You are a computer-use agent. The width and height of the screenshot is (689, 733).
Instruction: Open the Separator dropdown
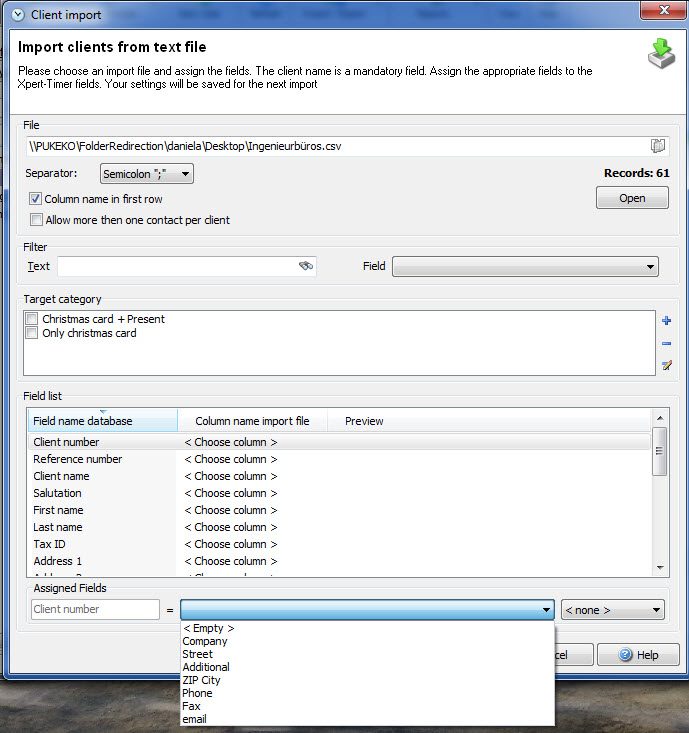[x=147, y=174]
